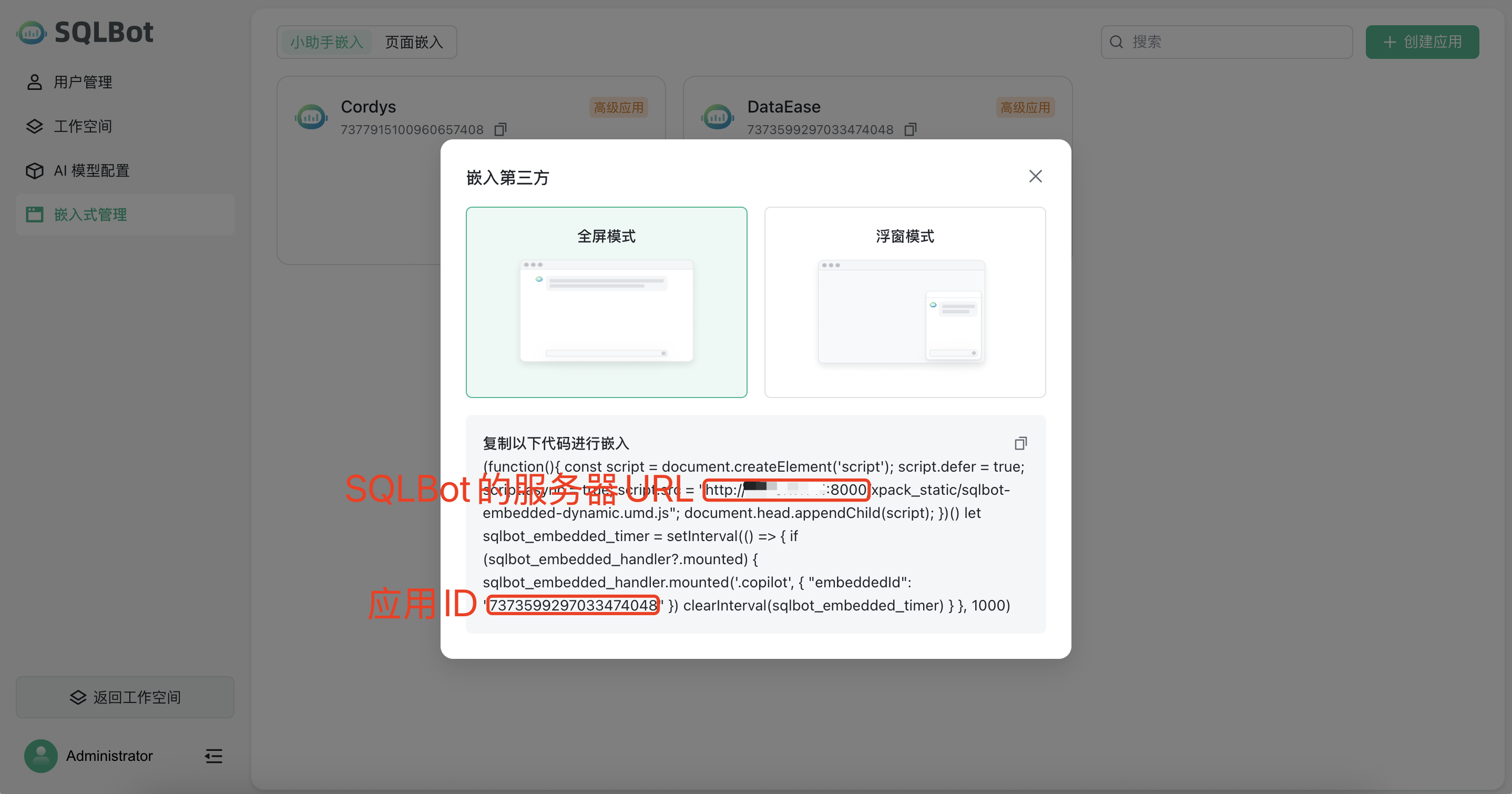Click the floating window mode preview thumbnail

pyautogui.click(x=901, y=311)
